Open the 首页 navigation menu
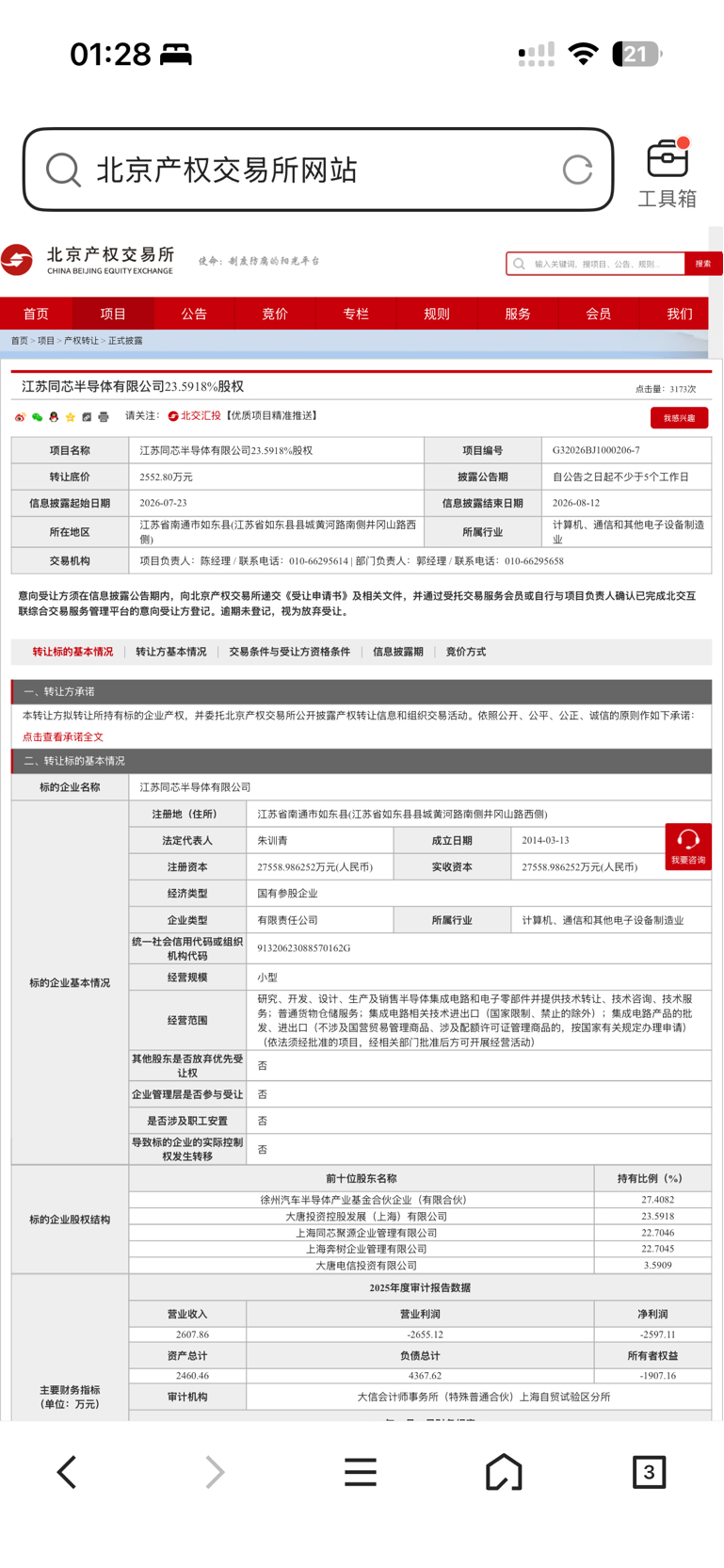 point(36,314)
